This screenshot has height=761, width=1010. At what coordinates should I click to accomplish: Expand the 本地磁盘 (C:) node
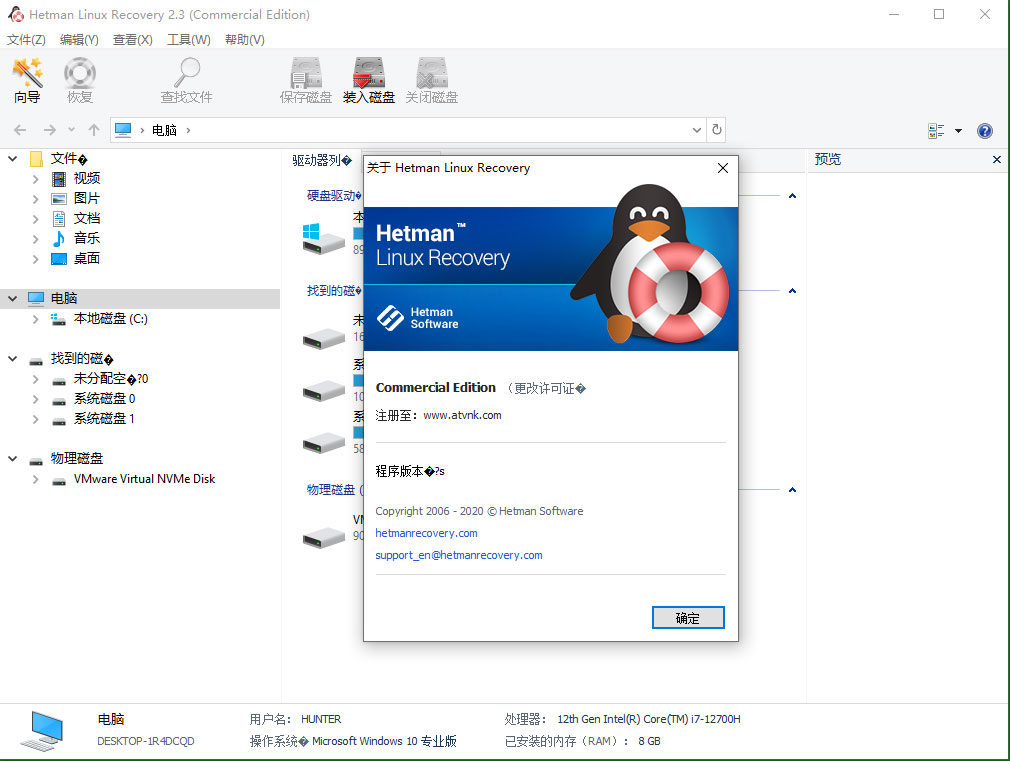click(x=35, y=319)
